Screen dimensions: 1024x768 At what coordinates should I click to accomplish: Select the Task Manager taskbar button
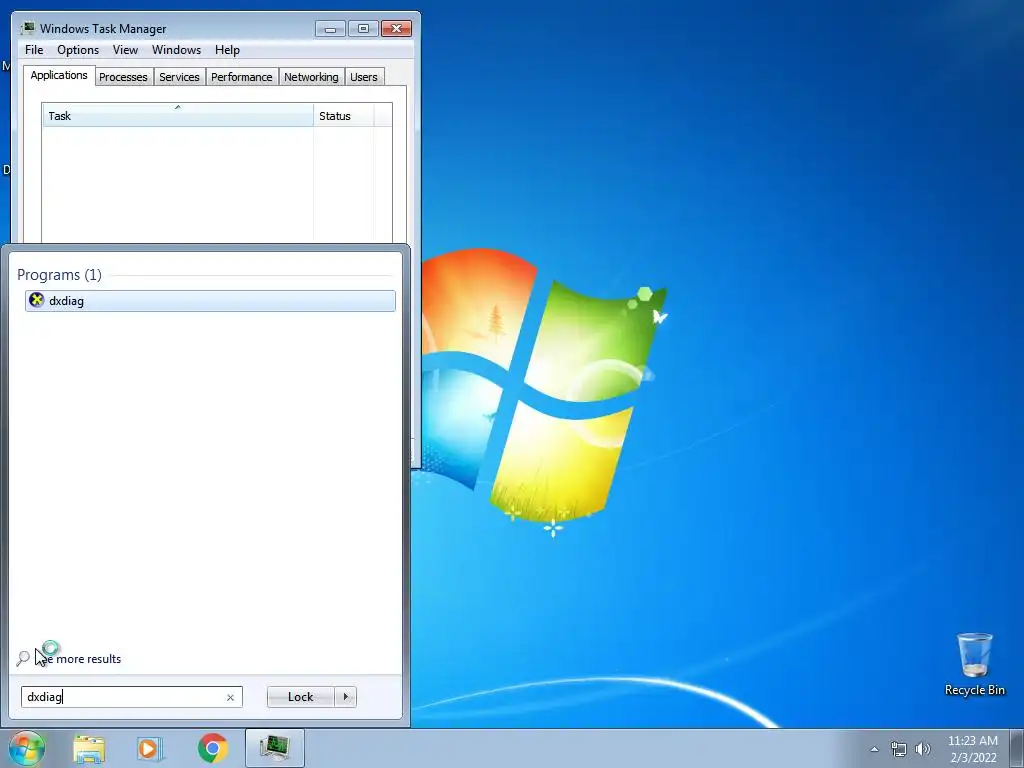[x=274, y=748]
